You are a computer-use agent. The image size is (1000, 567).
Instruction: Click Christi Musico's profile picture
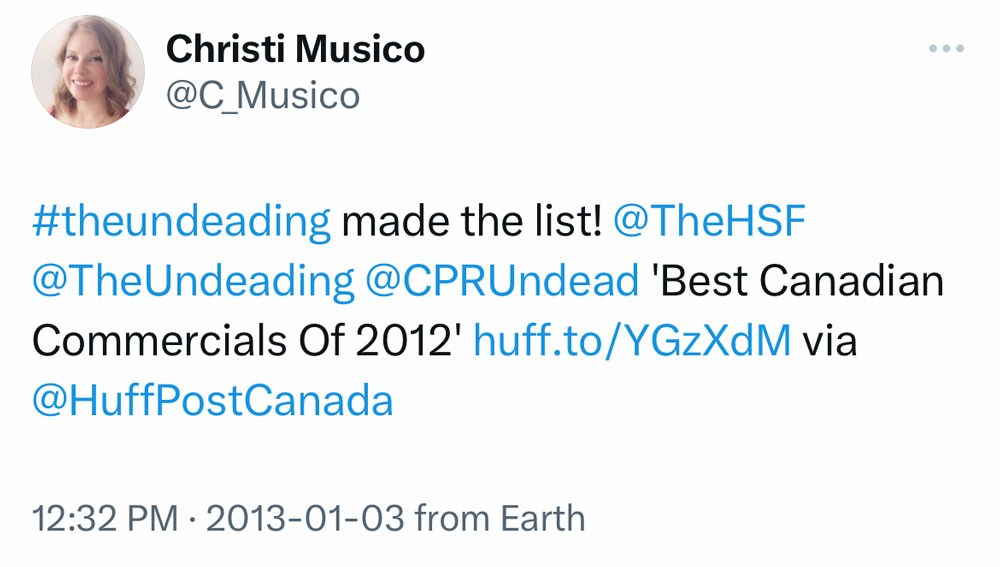[88, 72]
